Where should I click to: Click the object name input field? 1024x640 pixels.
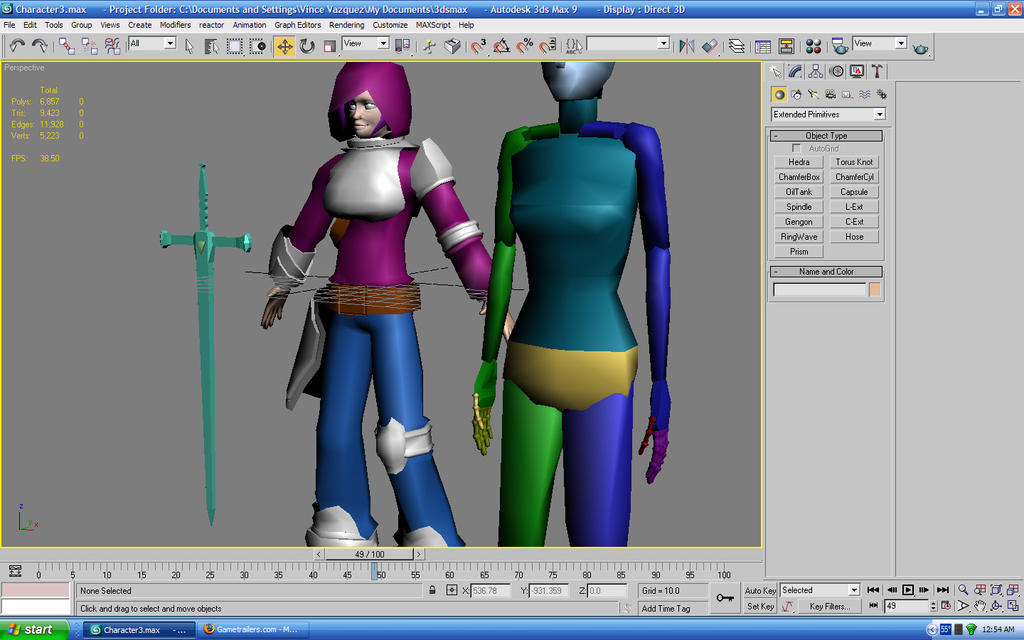coord(820,289)
